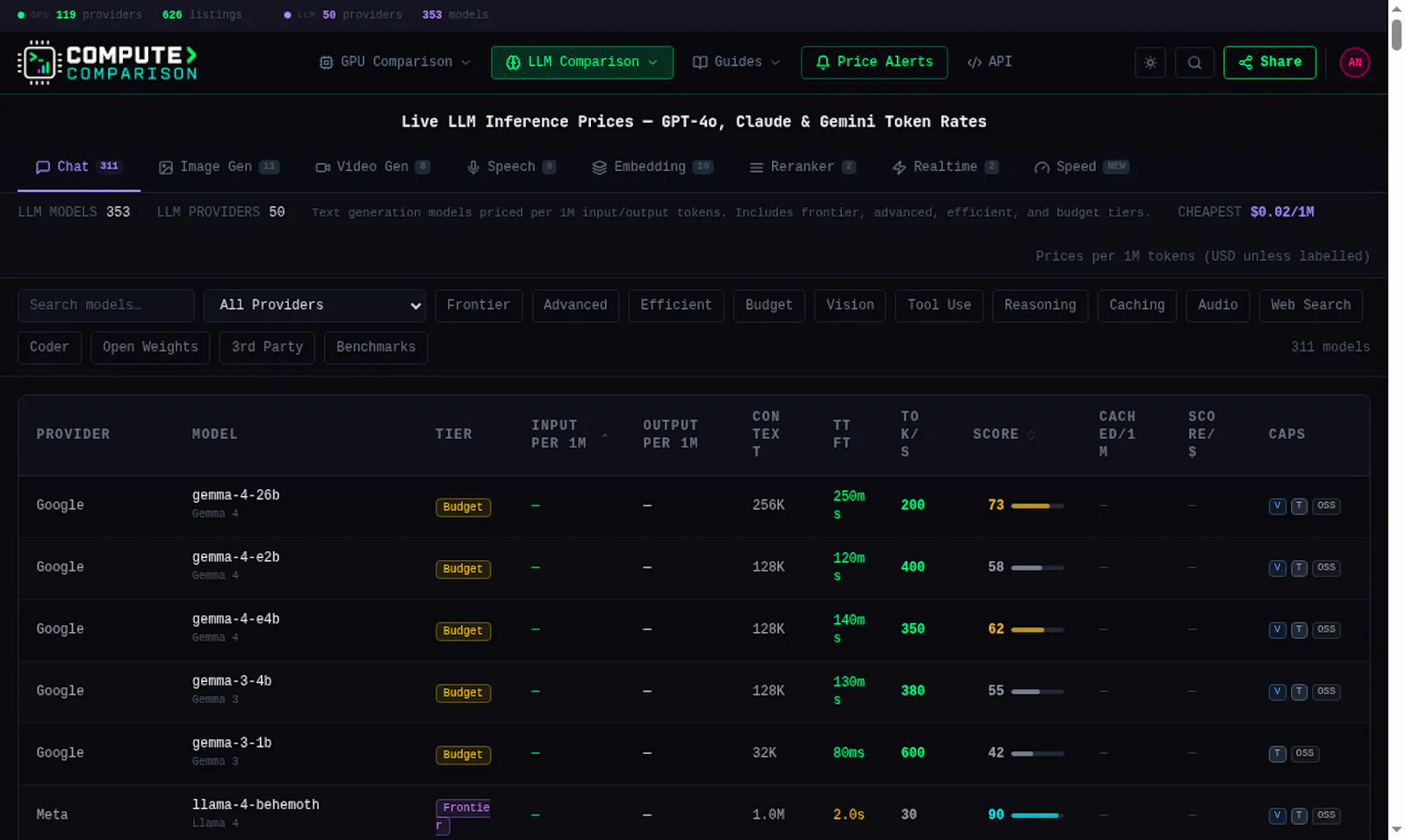
Task: Toggle the Open Weights filter
Action: pos(150,348)
